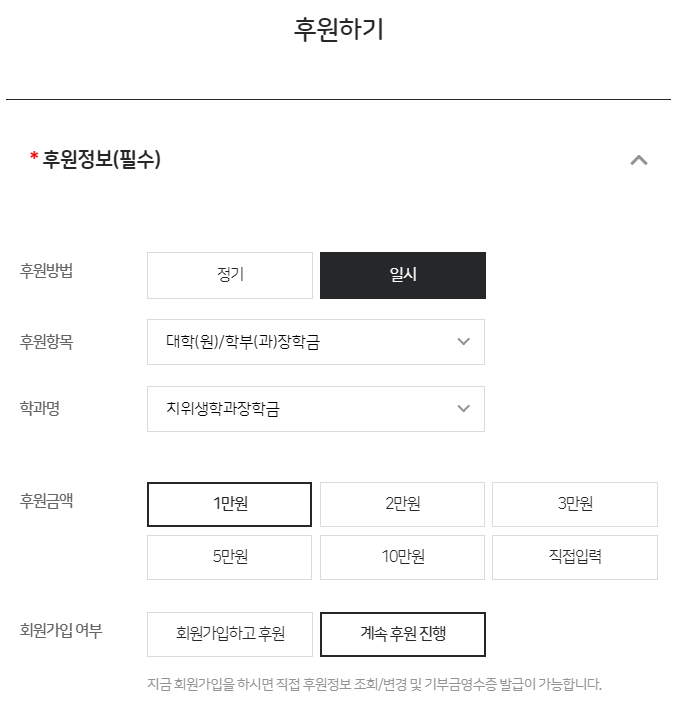Choose 회원가입하고 후원 option

pyautogui.click(x=230, y=634)
